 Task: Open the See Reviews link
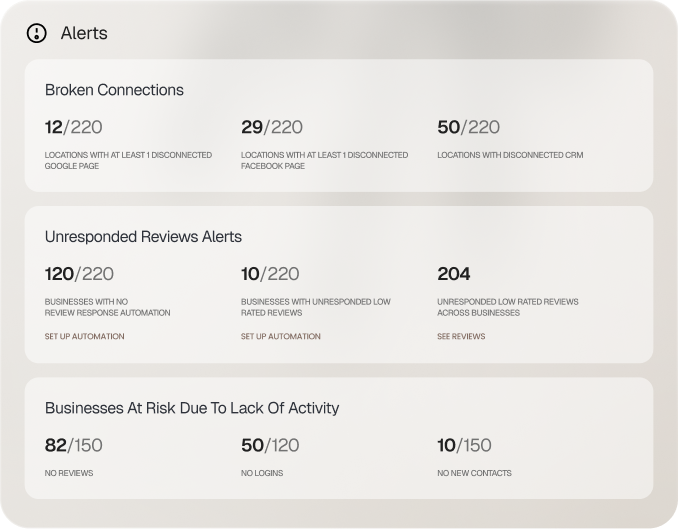point(461,336)
